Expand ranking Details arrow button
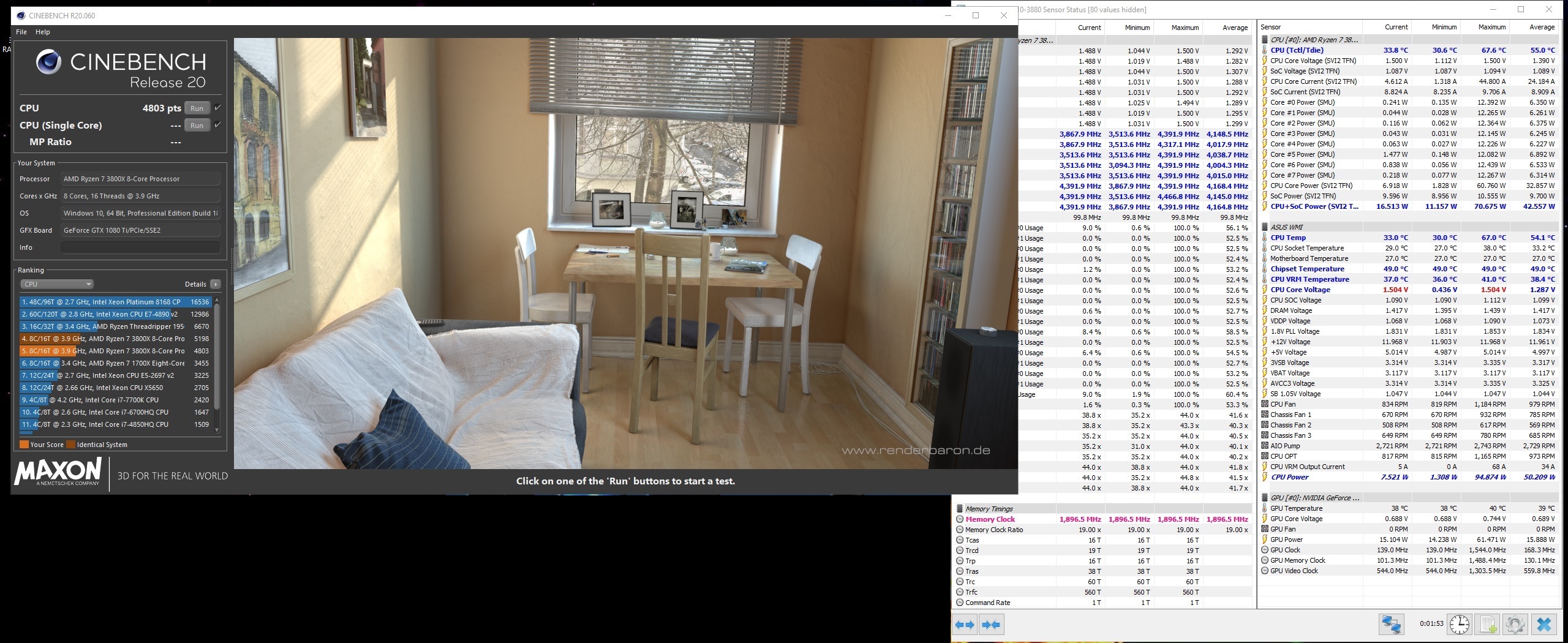The width and height of the screenshot is (1568, 643). 216,284
